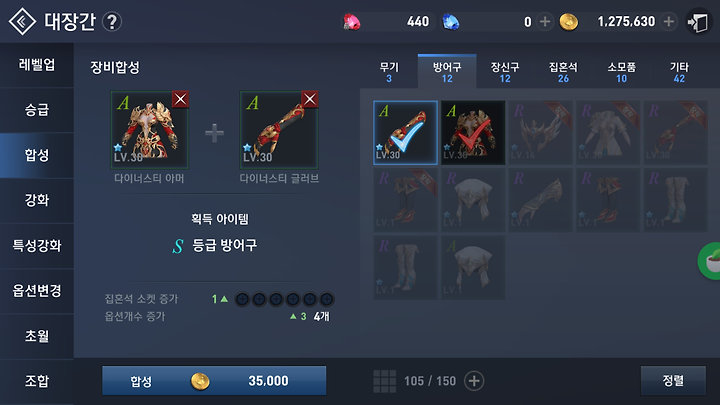Image resolution: width=720 pixels, height=405 pixels.
Task: Click the 정렬 sort button
Action: [x=673, y=381]
